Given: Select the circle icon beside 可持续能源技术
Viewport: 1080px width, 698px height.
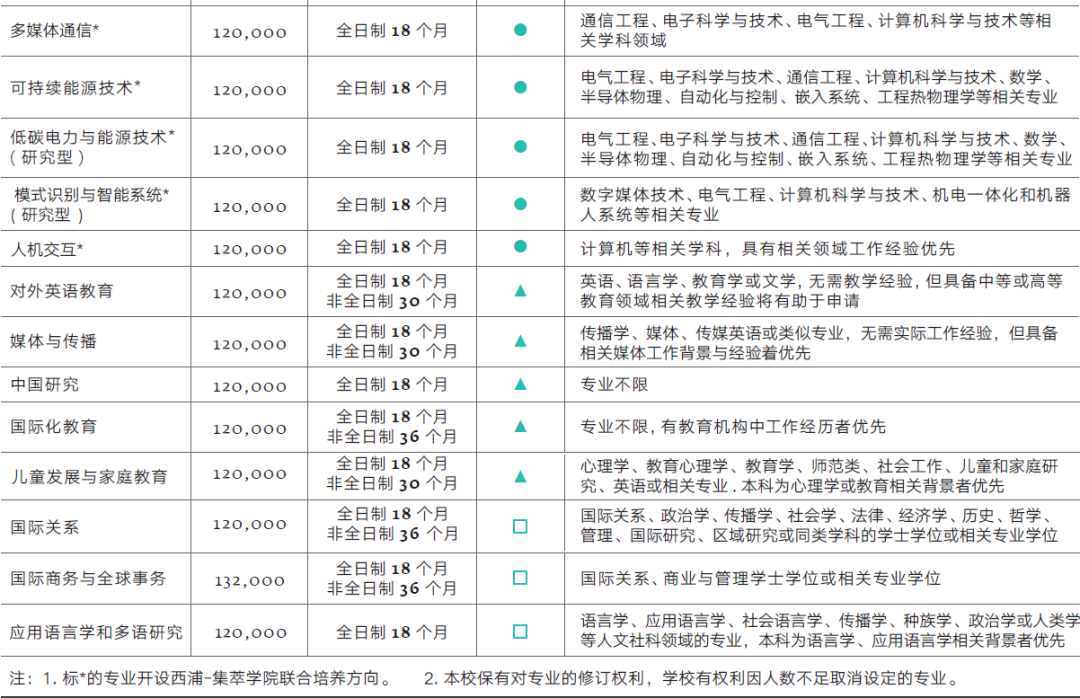Looking at the screenshot, I should 521,88.
